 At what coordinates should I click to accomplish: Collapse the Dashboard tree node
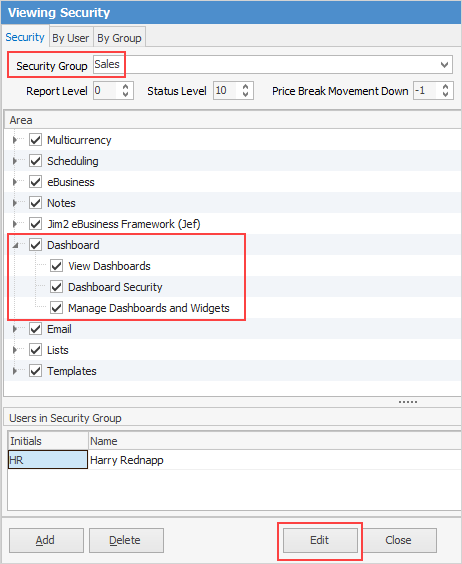coord(15,245)
